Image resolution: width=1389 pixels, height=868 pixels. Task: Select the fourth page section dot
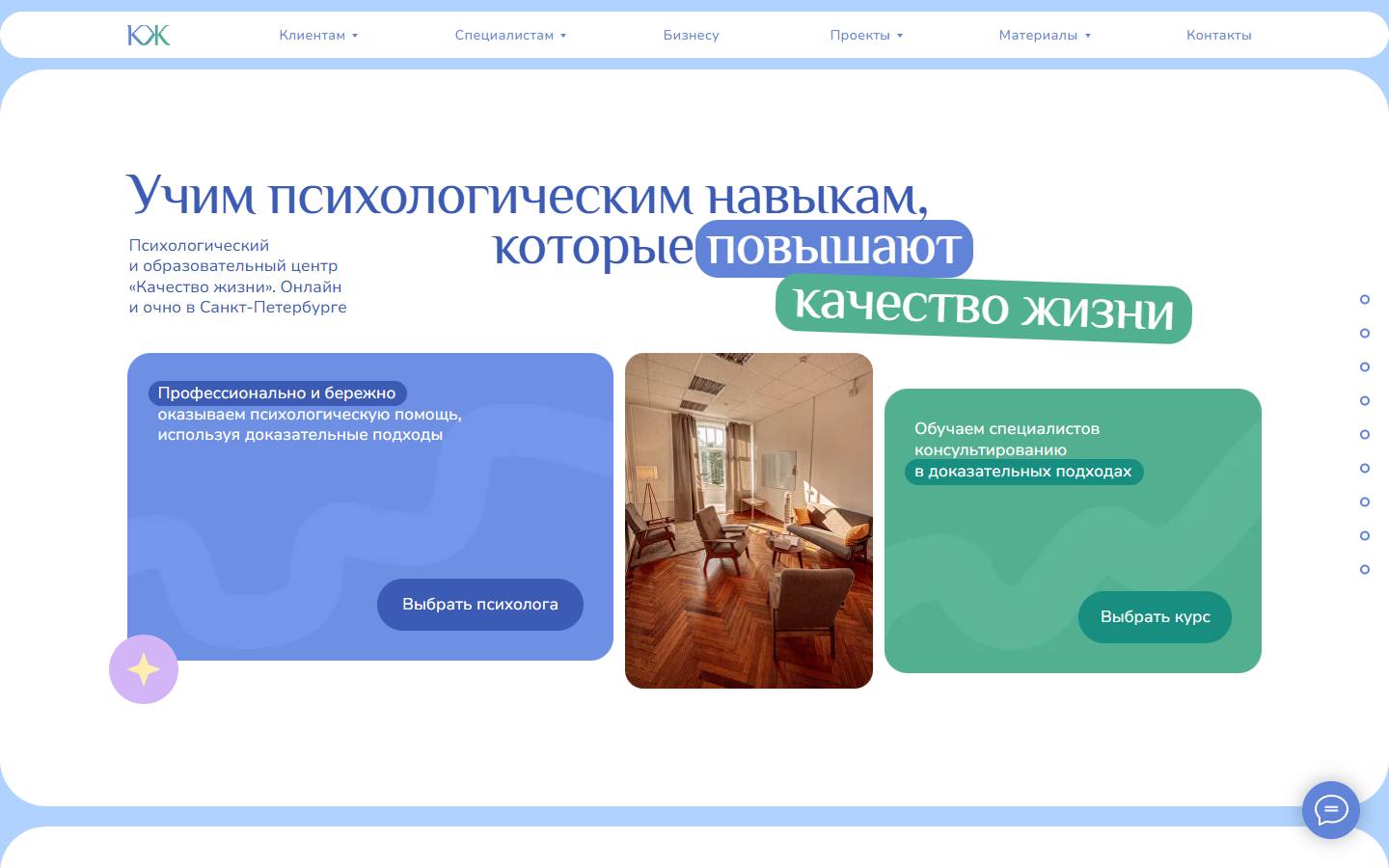pyautogui.click(x=1365, y=400)
